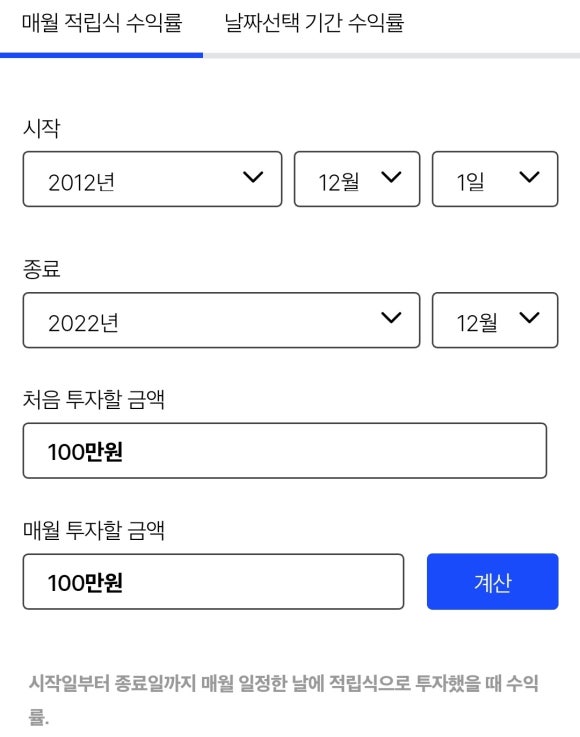This screenshot has width=580, height=737.
Task: Click the chevron arrow in start day selector
Action: [529, 177]
